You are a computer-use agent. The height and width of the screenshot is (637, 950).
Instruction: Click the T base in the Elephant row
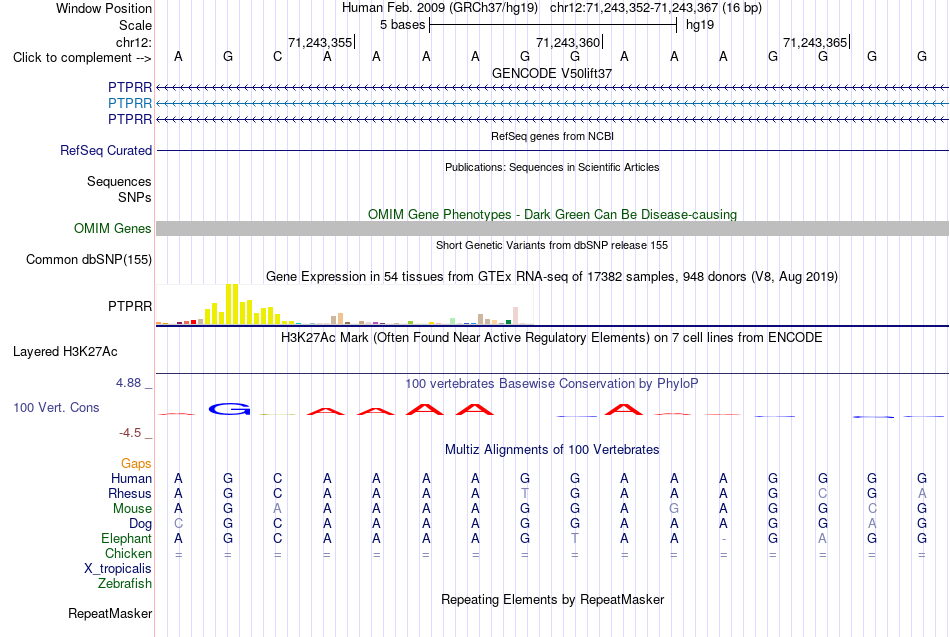574,538
